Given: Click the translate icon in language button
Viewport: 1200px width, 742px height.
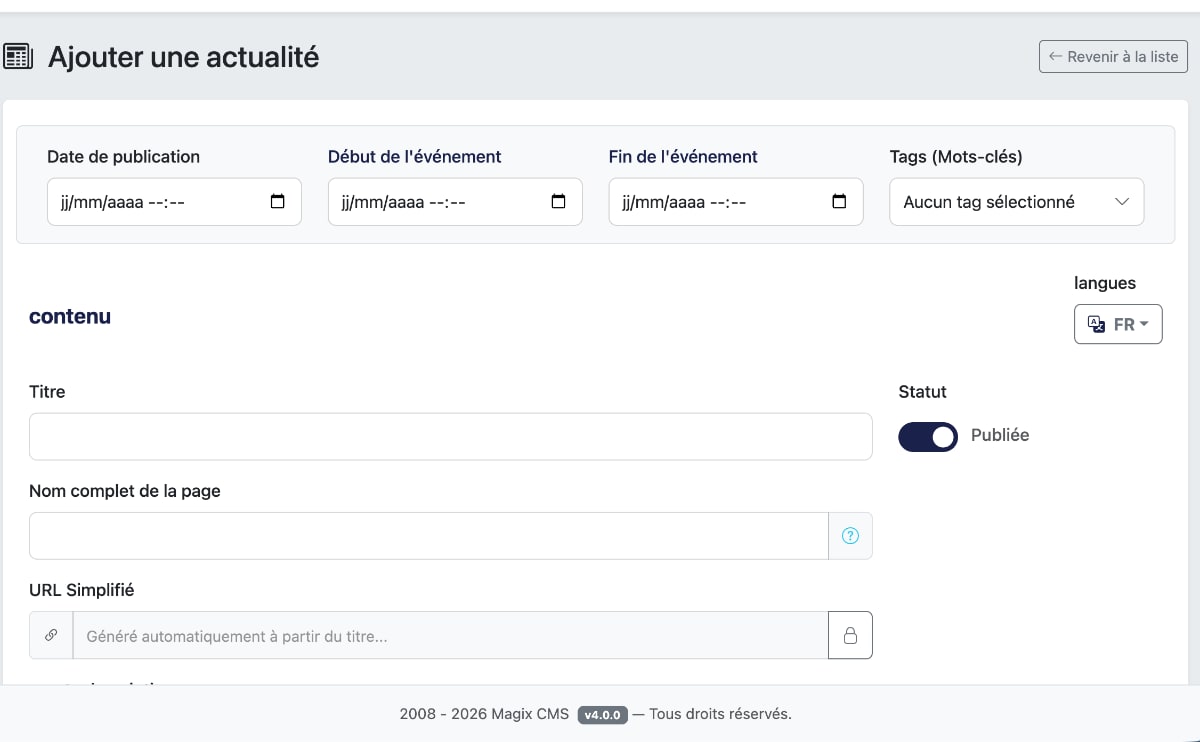Looking at the screenshot, I should tap(1096, 324).
